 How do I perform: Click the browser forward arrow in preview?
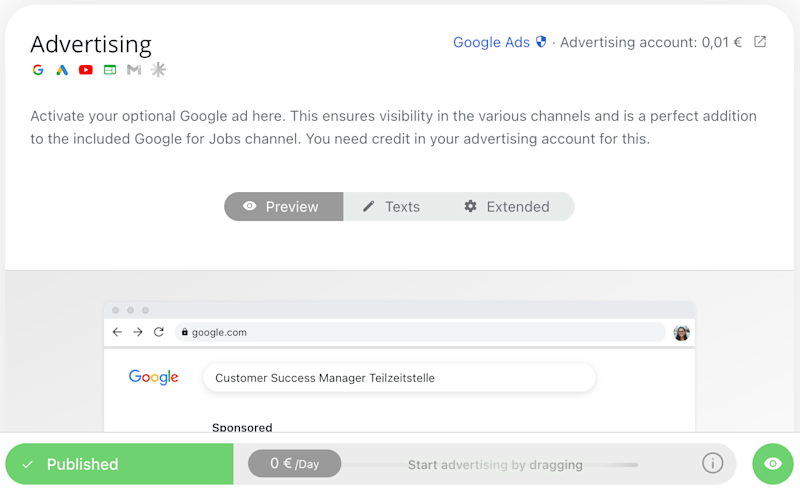click(138, 332)
